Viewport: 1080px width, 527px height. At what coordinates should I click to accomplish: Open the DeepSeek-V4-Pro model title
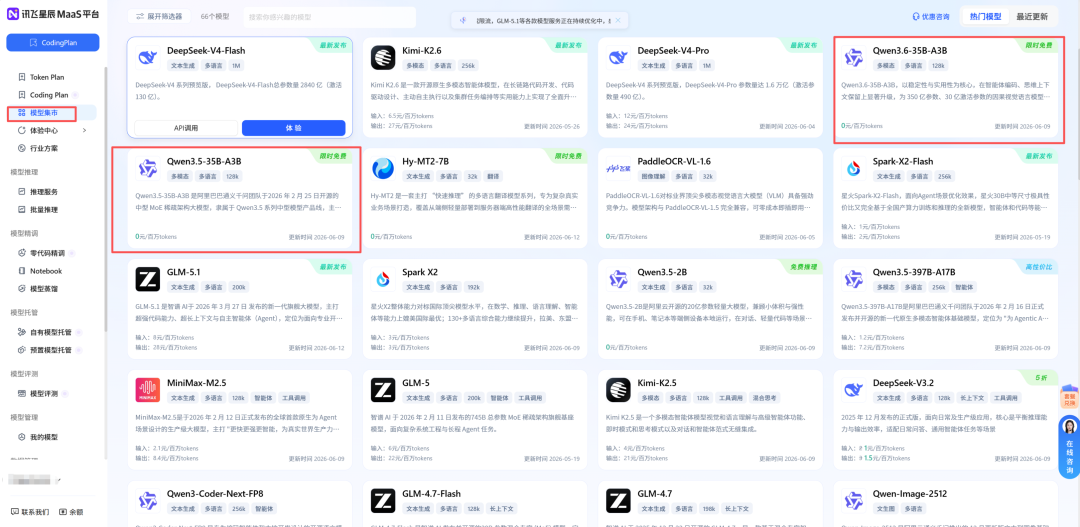[x=673, y=50]
